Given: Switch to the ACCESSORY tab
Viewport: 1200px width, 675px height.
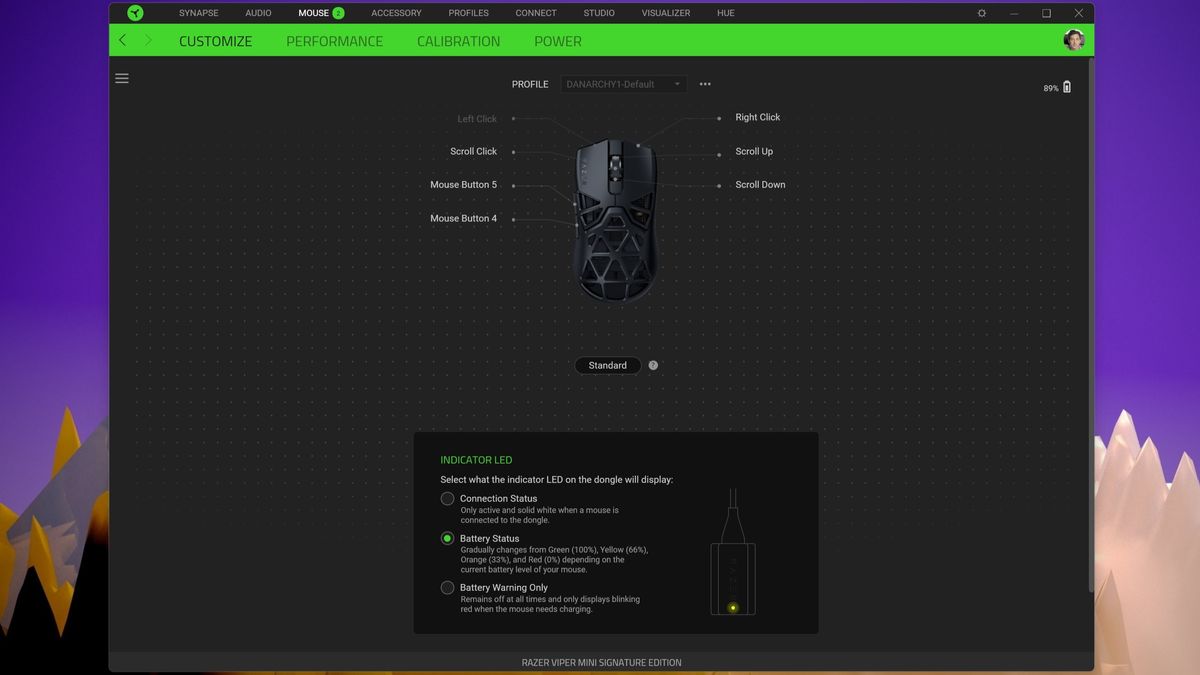Looking at the screenshot, I should [x=396, y=13].
